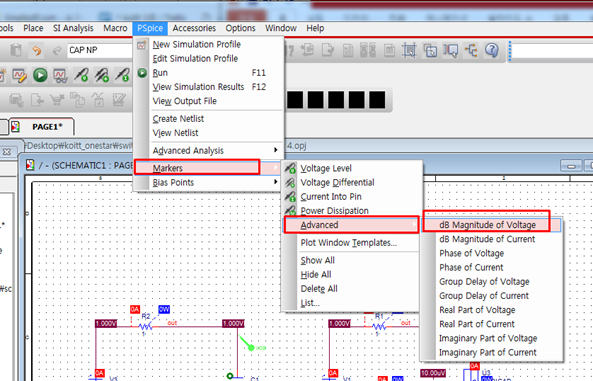
Task: Select Phase of Voltage
Action: coord(471,253)
